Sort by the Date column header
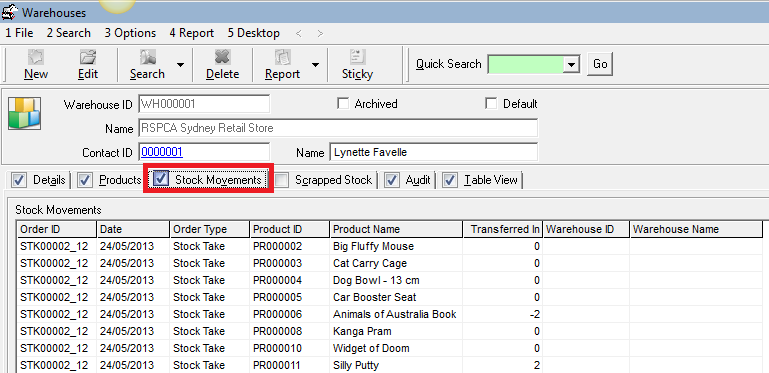Viewport: 769px width, 373px height. 133,229
